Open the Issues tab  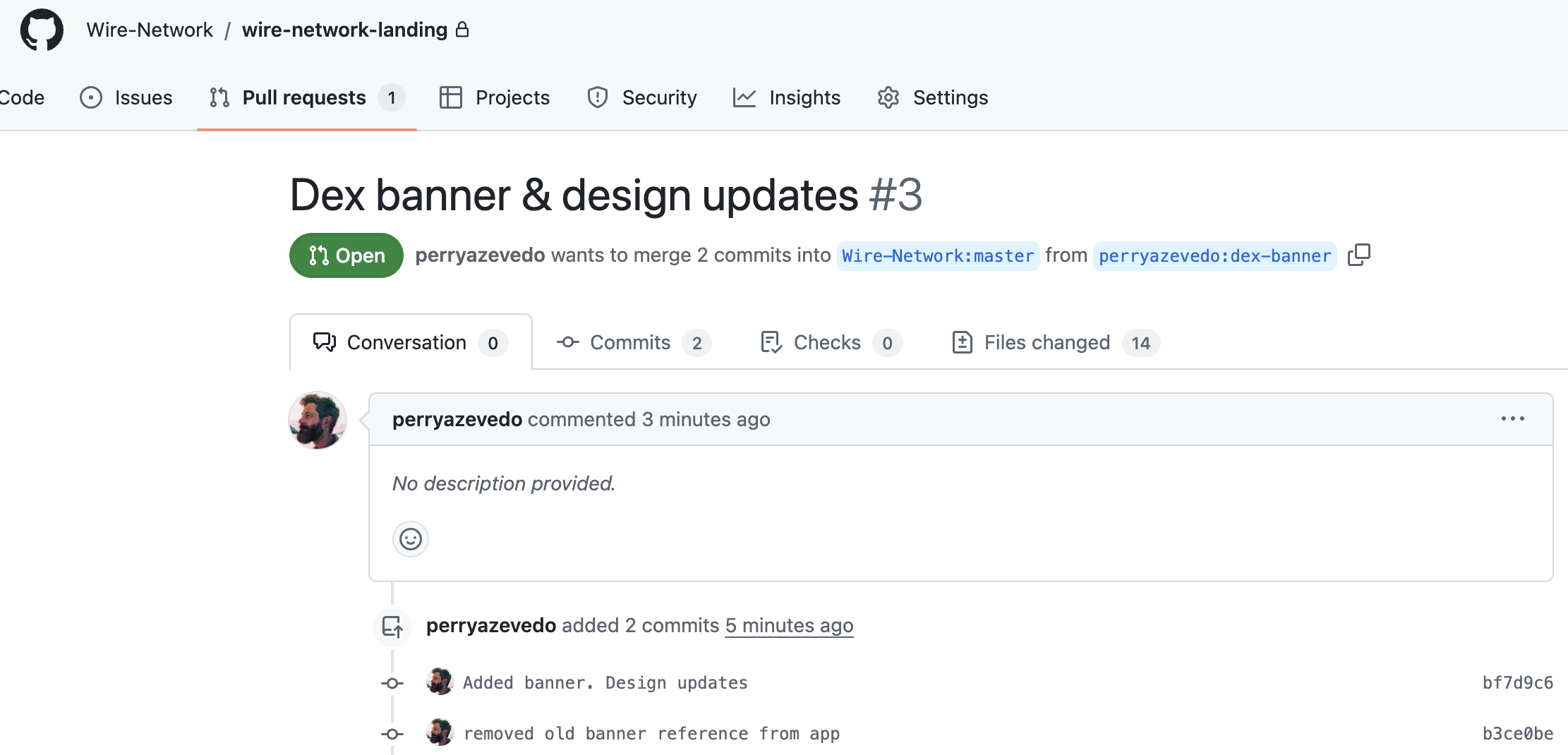tap(126, 97)
